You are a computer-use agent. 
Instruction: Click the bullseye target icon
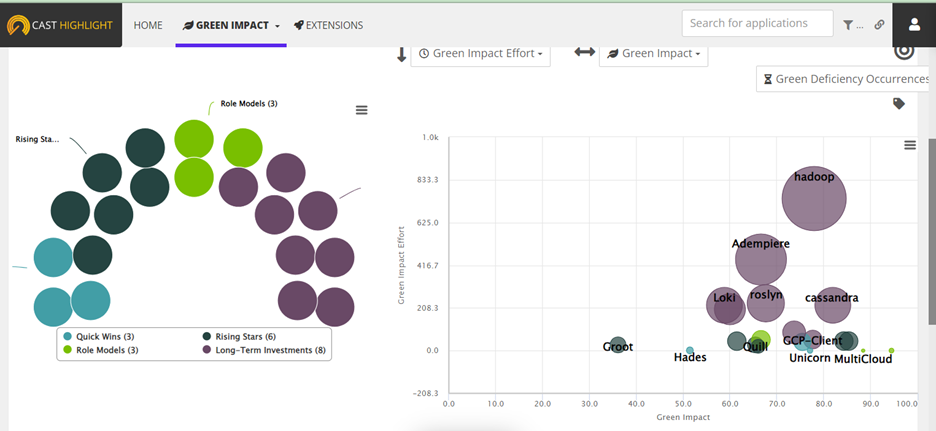click(x=903, y=52)
